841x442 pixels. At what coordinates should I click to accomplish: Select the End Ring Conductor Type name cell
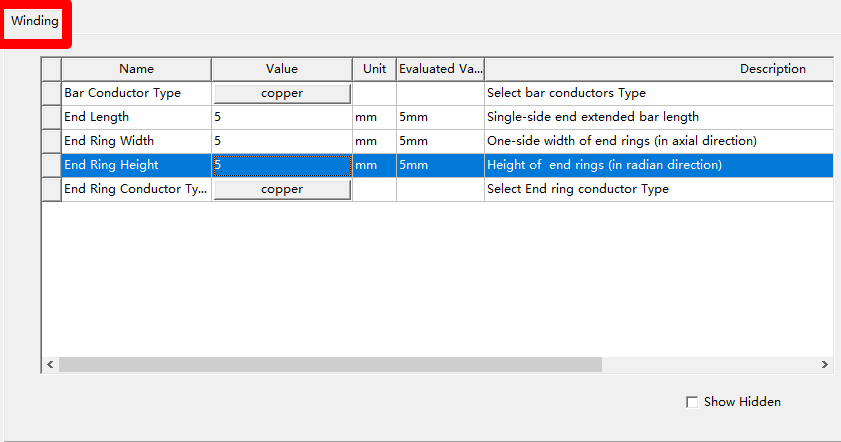pos(136,189)
